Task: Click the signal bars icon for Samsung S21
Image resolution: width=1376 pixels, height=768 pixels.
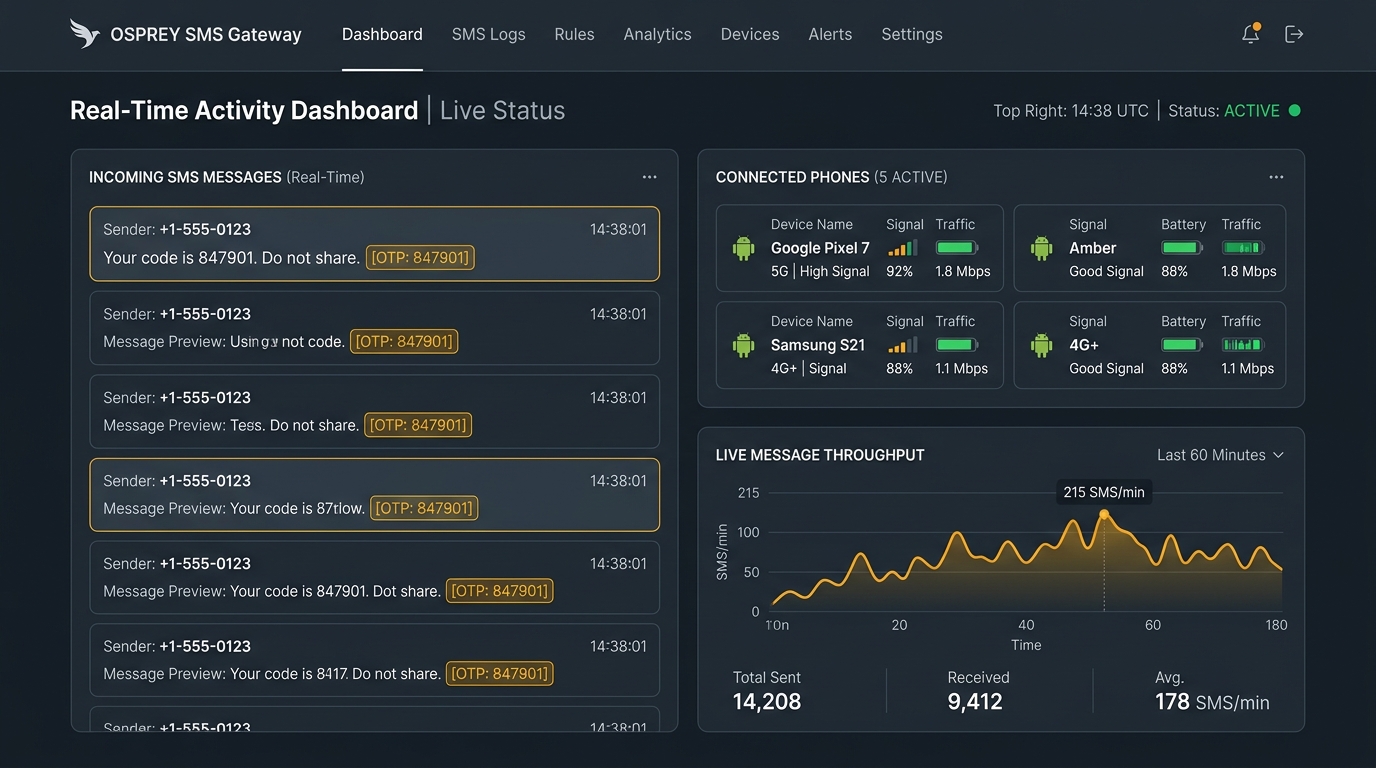Action: pos(902,344)
